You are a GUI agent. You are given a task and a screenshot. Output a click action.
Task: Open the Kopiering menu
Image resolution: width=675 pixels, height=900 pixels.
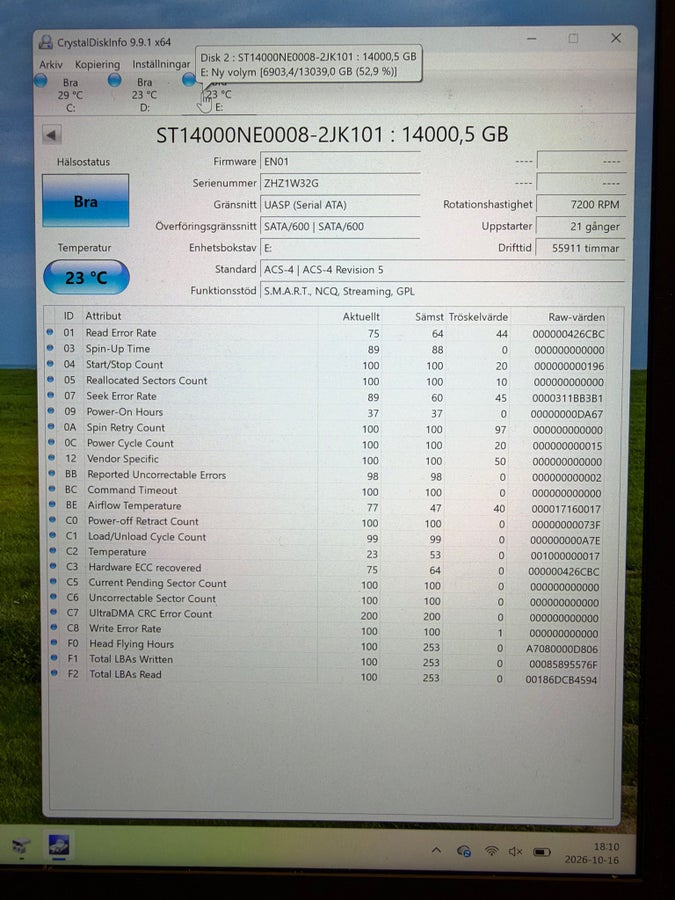pyautogui.click(x=98, y=64)
